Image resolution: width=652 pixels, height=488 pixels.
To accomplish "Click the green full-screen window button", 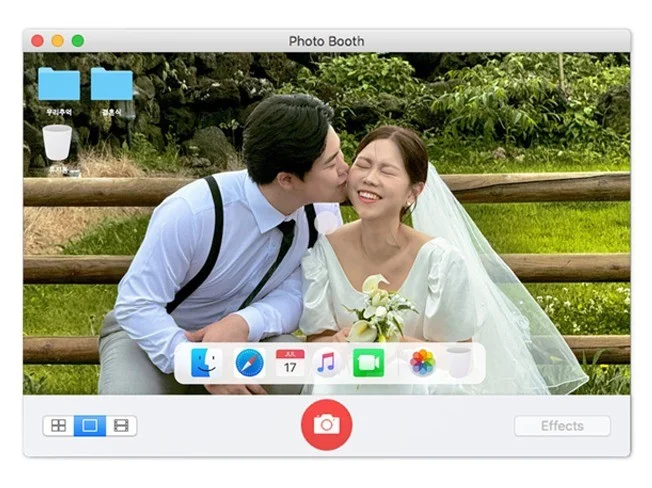I will [x=77, y=41].
